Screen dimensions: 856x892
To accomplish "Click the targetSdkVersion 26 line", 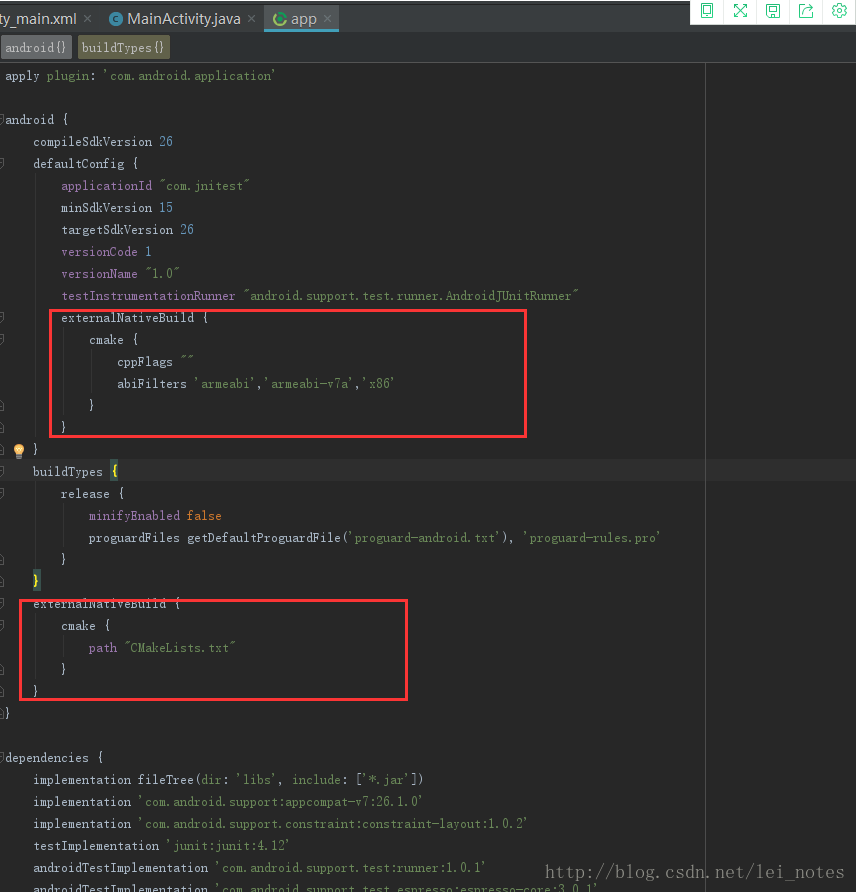I will point(127,230).
